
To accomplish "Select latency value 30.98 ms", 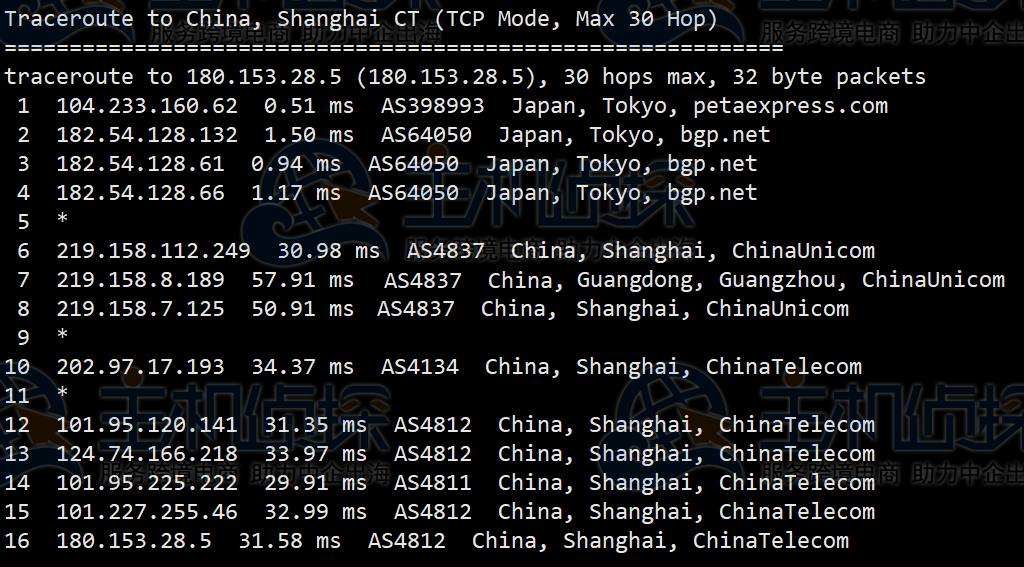I will coord(328,251).
